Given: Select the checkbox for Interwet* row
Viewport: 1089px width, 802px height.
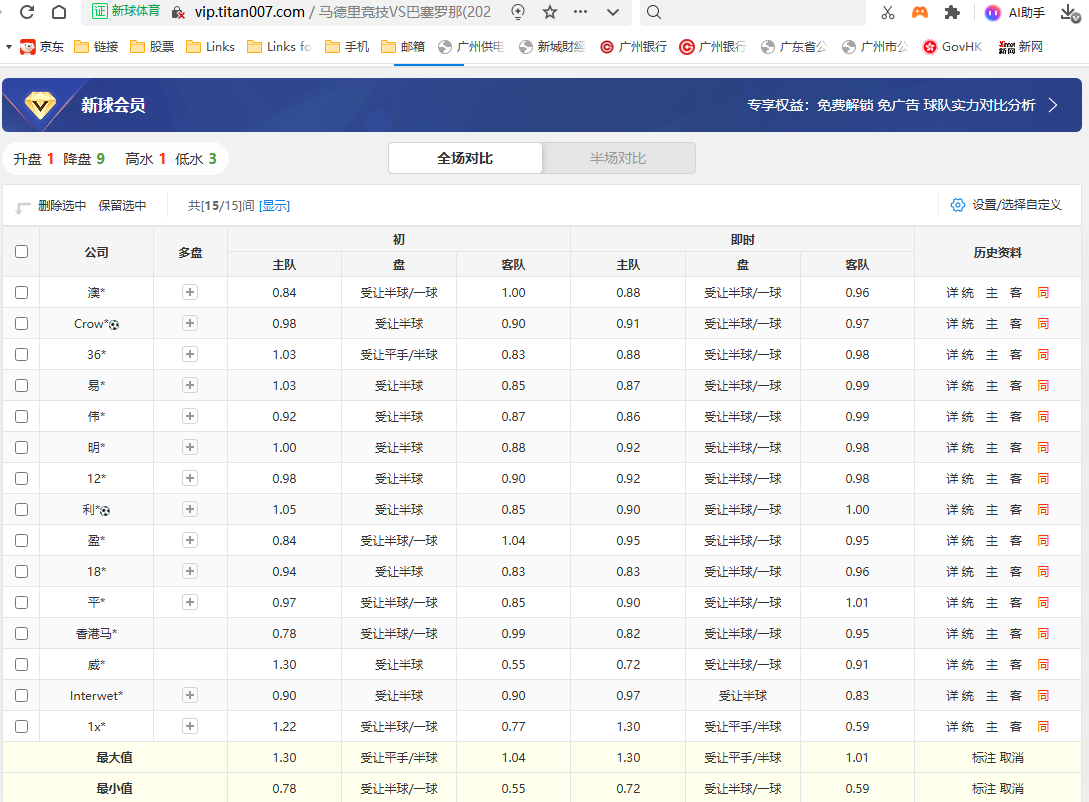Looking at the screenshot, I should click(x=21, y=696).
